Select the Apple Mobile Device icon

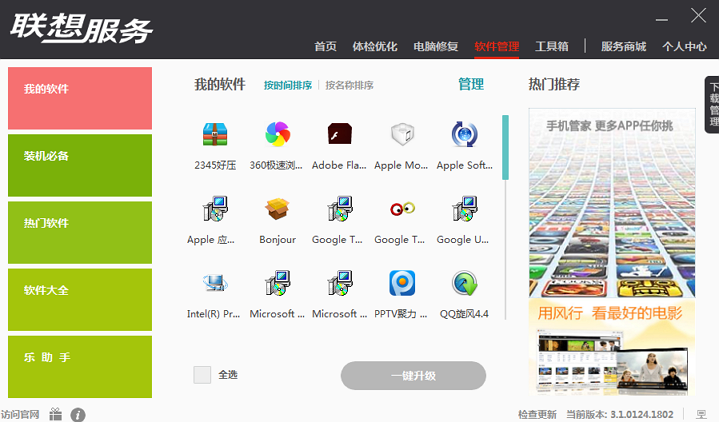pos(402,134)
